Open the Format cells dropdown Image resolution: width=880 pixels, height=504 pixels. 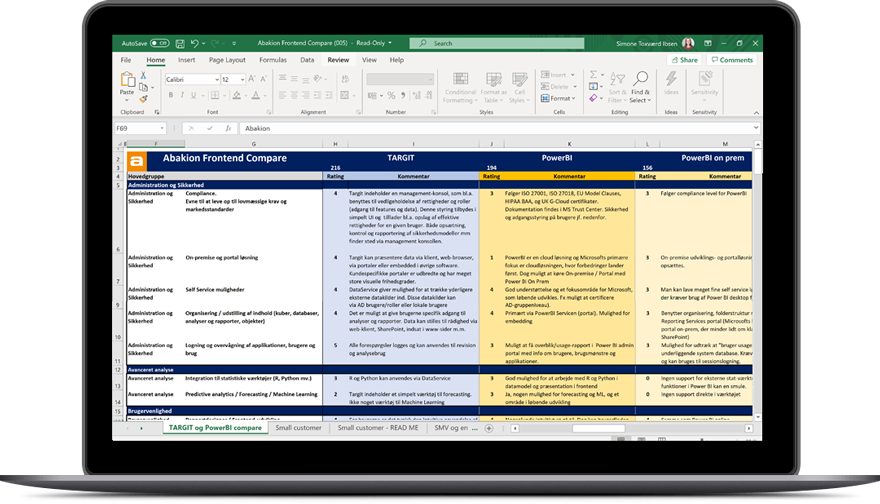(x=558, y=98)
